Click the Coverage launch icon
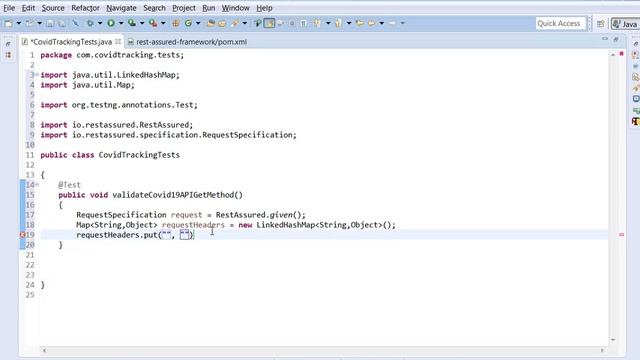640x360 pixels. click(x=132, y=23)
